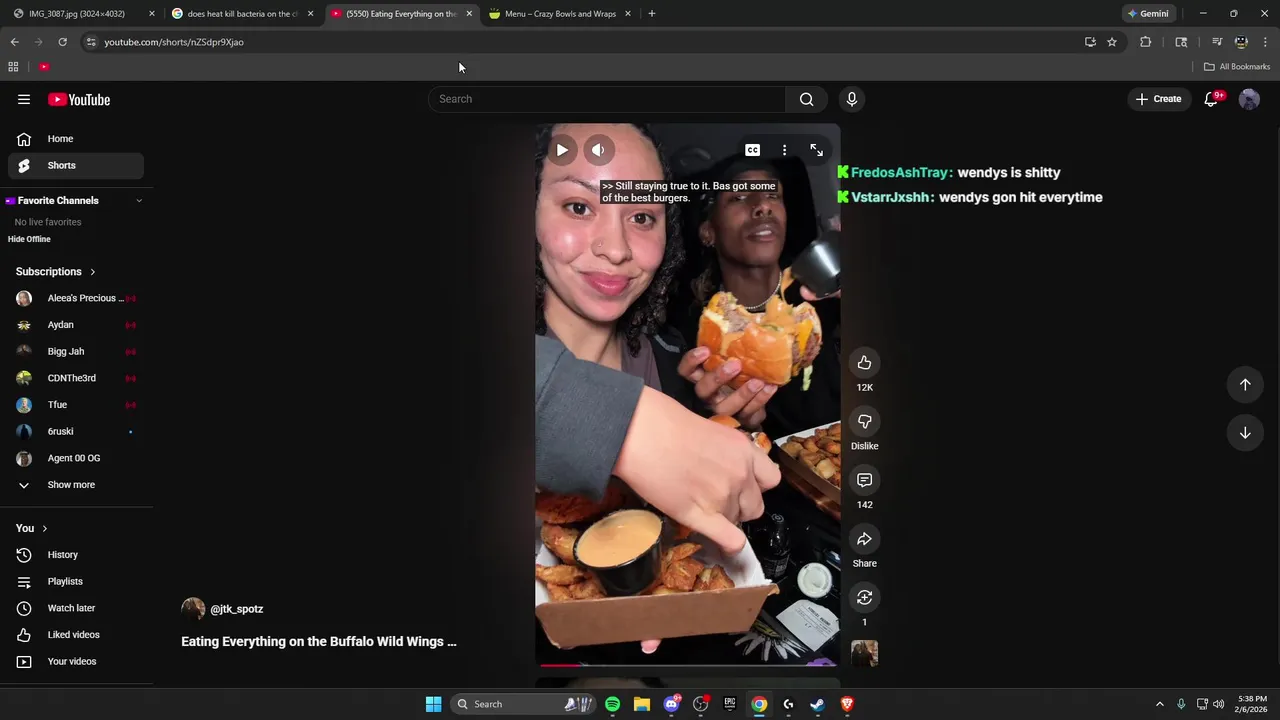Open Playlists in the sidebar
The height and width of the screenshot is (720, 1280).
pyautogui.click(x=76, y=582)
